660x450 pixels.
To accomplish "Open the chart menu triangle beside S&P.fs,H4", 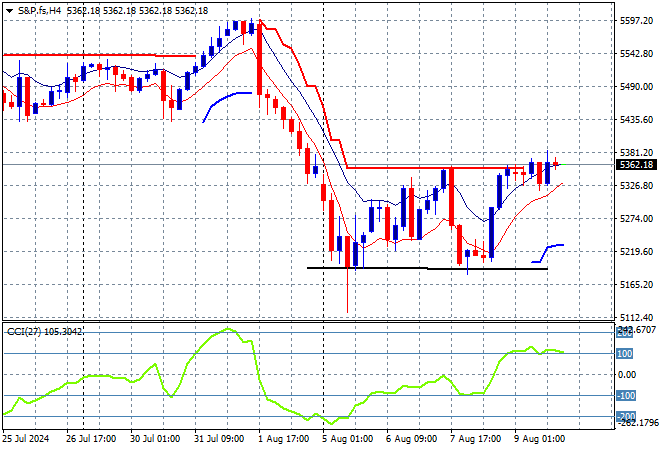I will point(9,11).
